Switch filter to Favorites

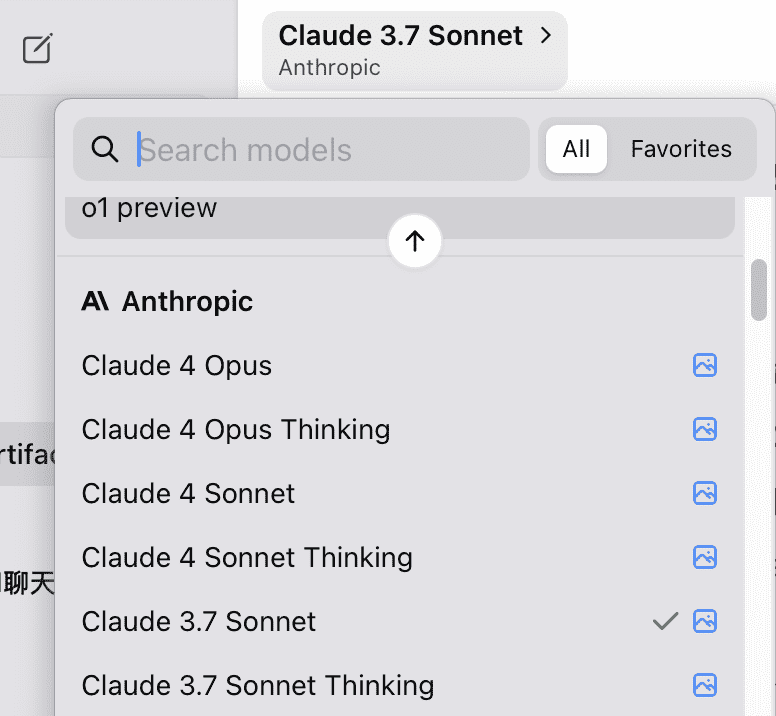pyautogui.click(x=681, y=149)
